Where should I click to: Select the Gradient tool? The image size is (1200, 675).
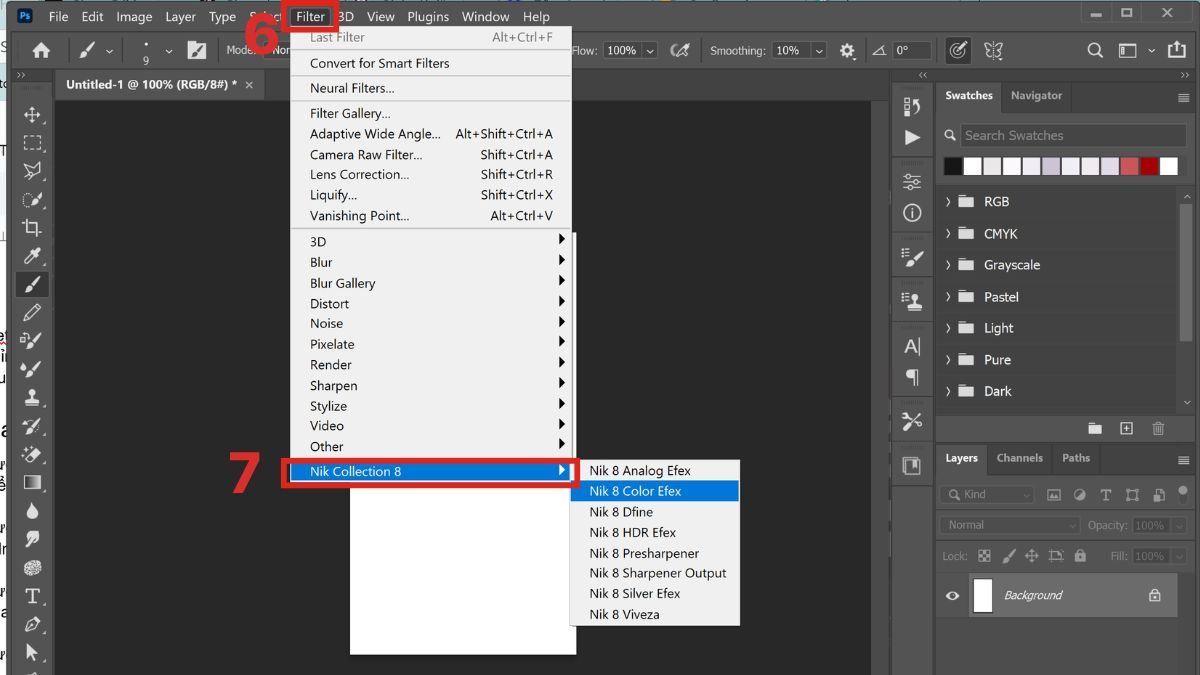(x=32, y=483)
